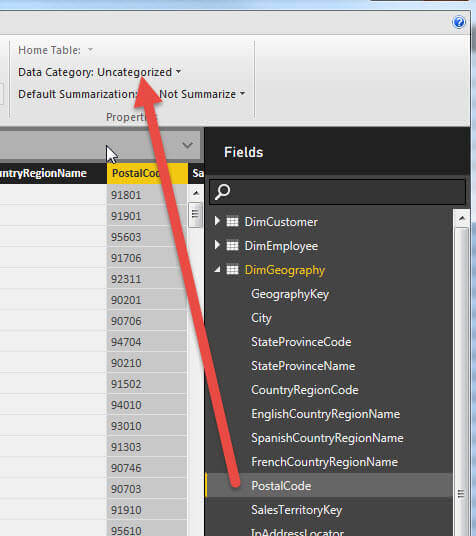Select the GeographyKey field
Viewport: 476px width, 536px height.
(290, 294)
